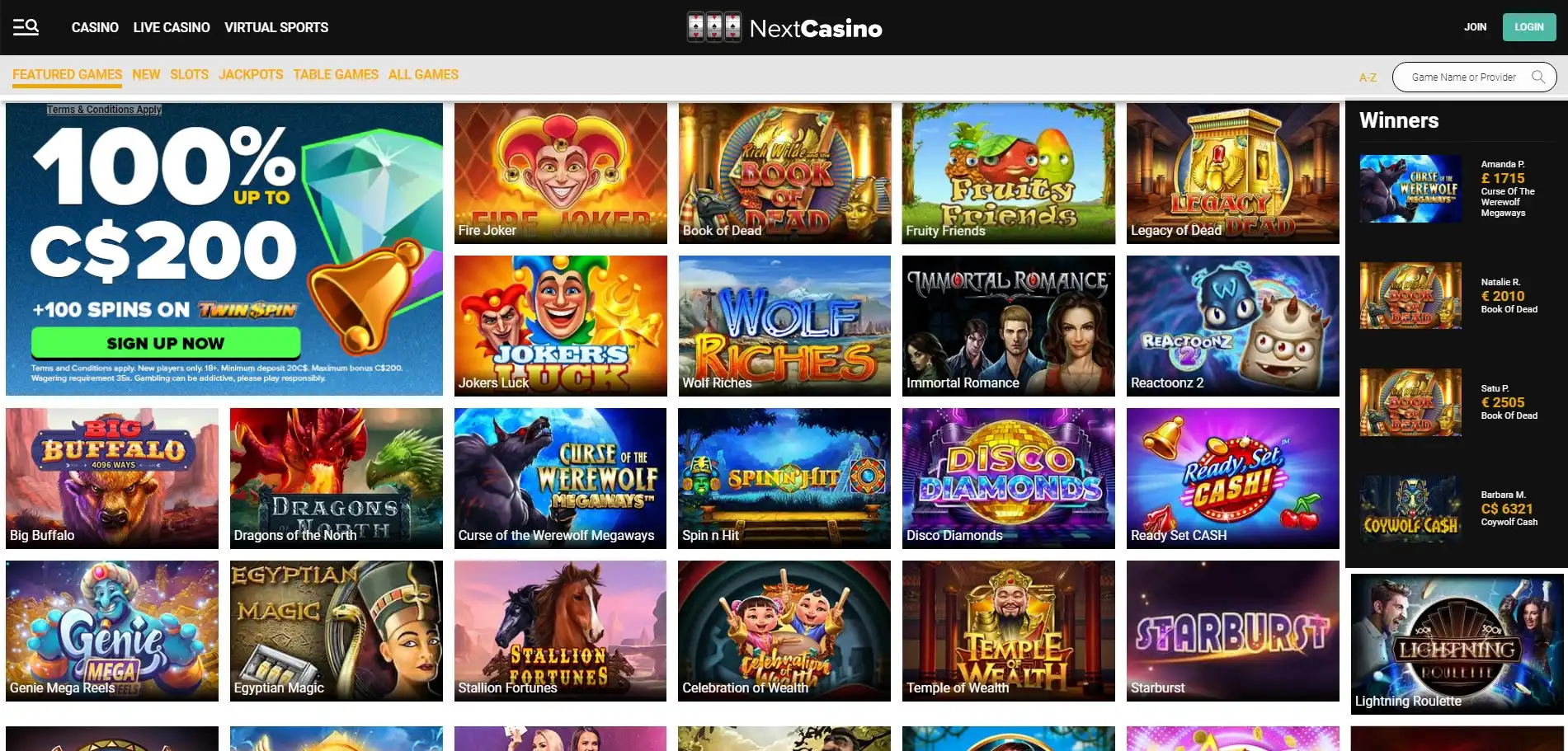This screenshot has height=751, width=1568.
Task: Open Coywolf Cash winner thumbnail
Action: click(1410, 509)
